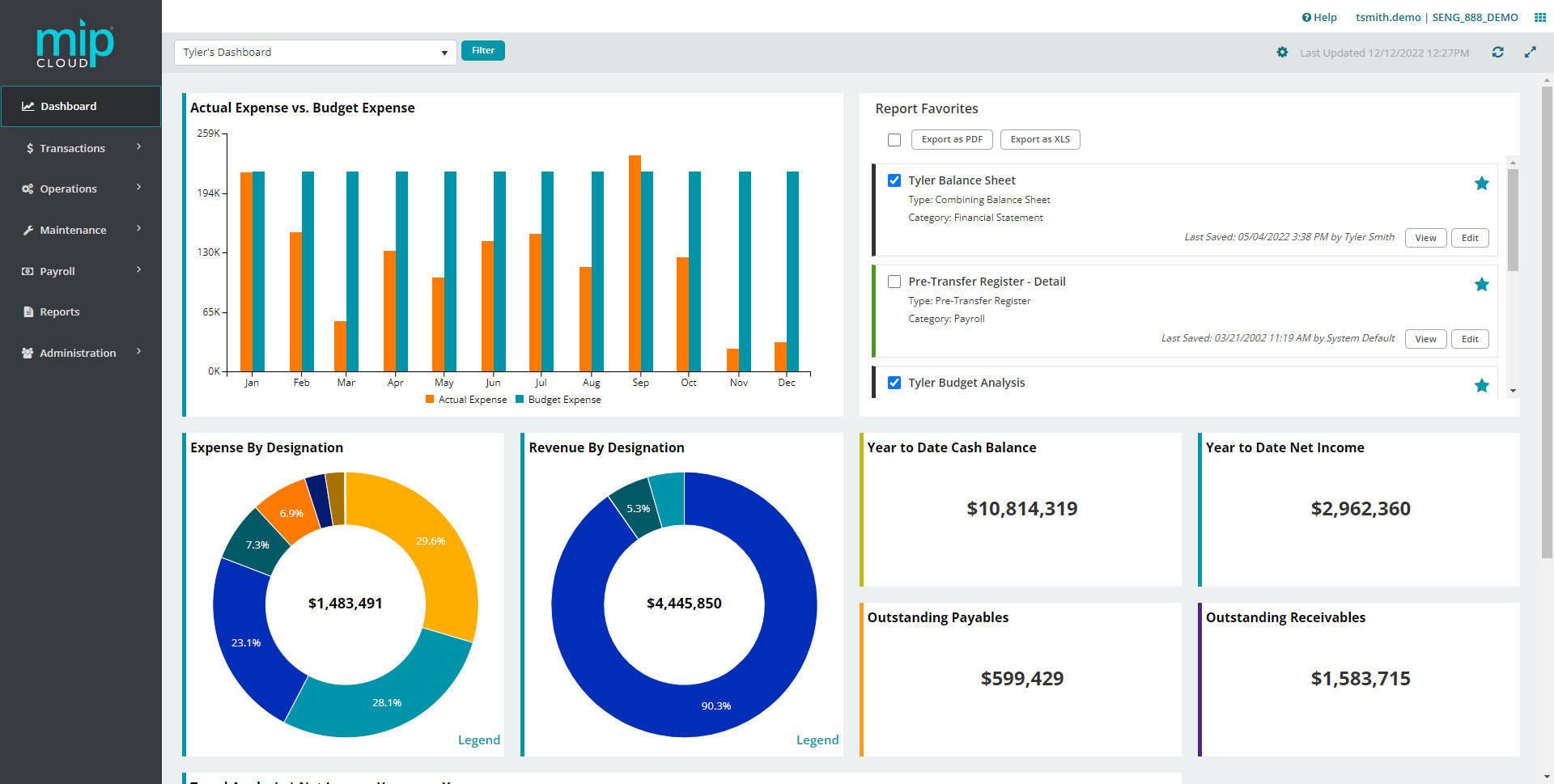Open Maintenance using the wrench icon

tap(28, 230)
